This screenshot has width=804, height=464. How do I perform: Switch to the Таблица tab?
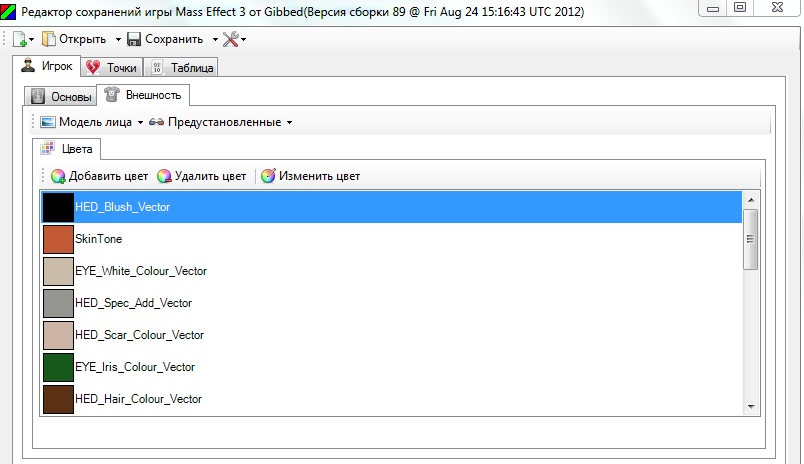[181, 67]
